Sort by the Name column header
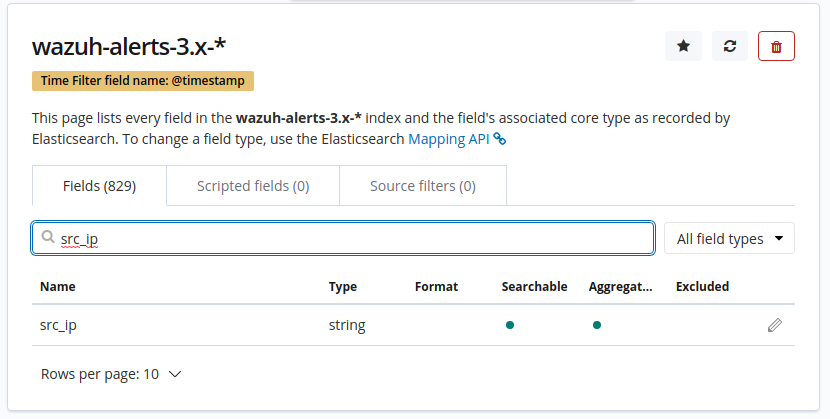This screenshot has height=419, width=830. click(x=58, y=286)
